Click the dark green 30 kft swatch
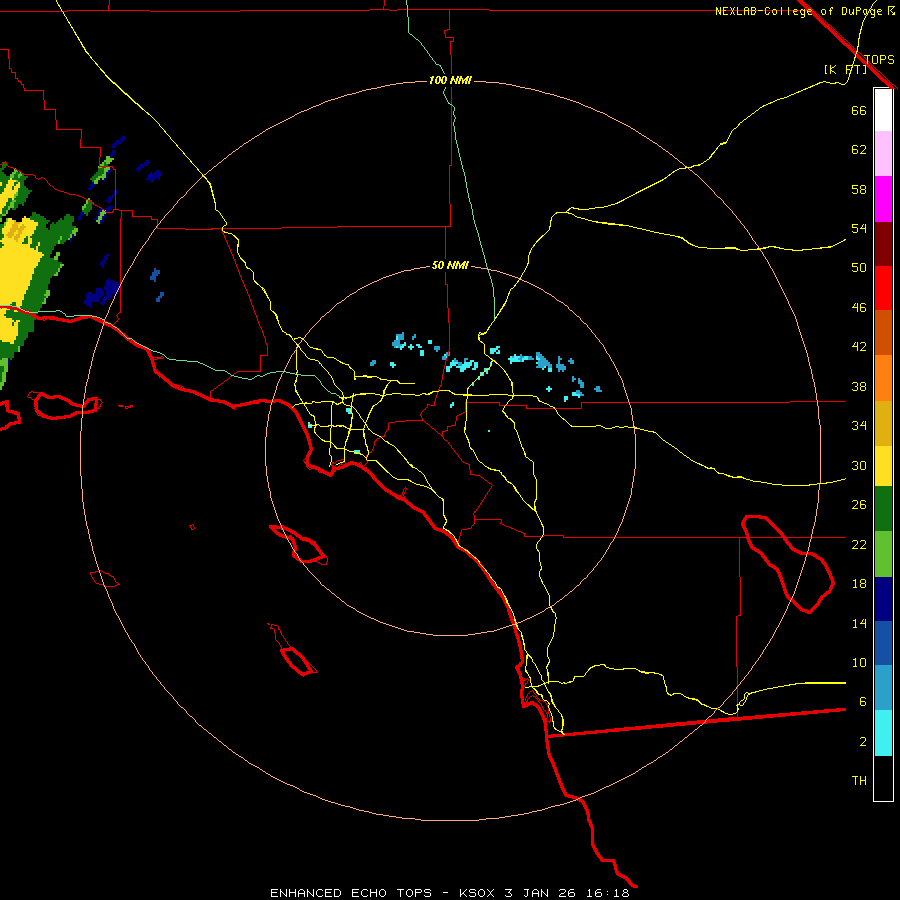The height and width of the screenshot is (900, 900). pos(883,509)
